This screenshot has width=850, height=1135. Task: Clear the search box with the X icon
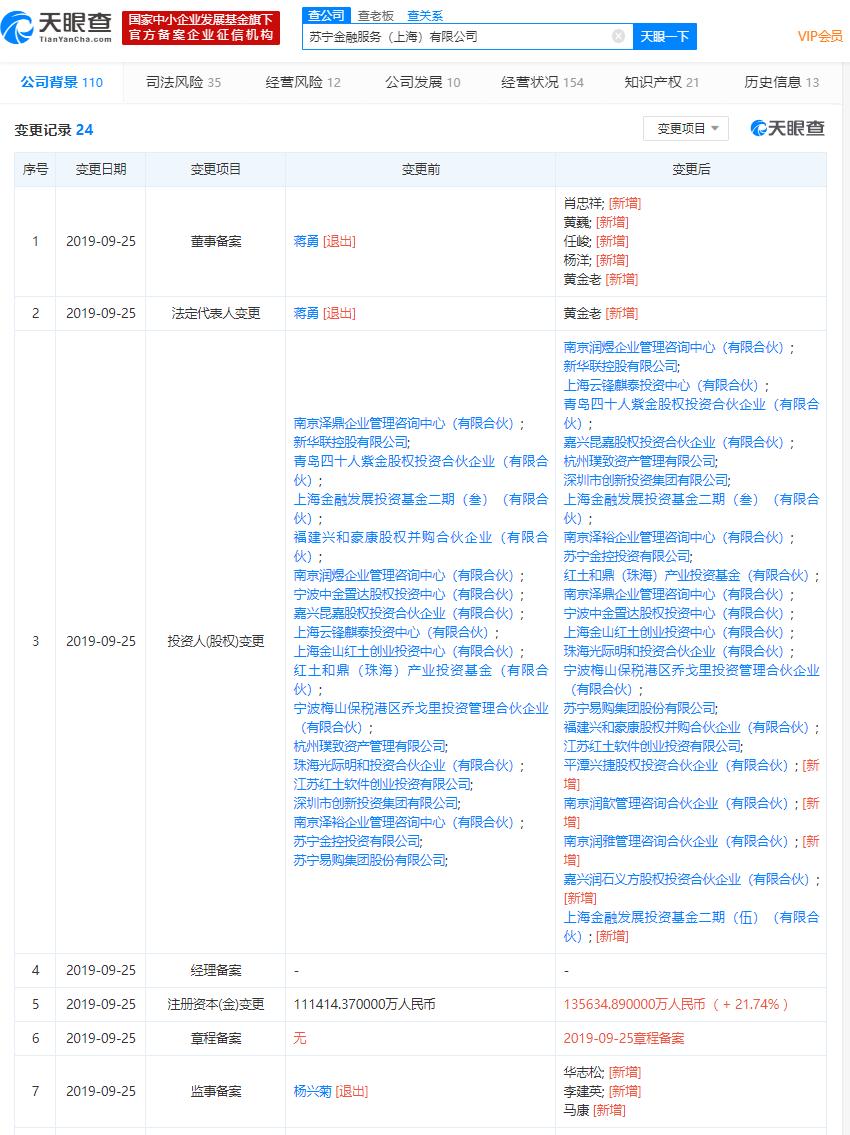point(618,36)
